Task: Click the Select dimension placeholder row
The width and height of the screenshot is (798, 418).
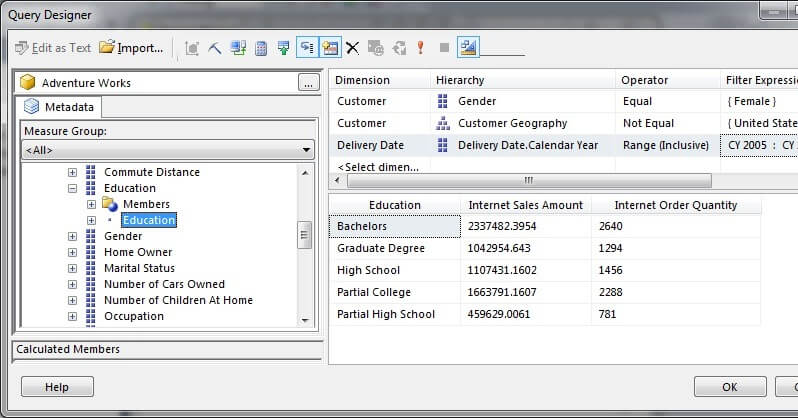Action: tap(378, 167)
